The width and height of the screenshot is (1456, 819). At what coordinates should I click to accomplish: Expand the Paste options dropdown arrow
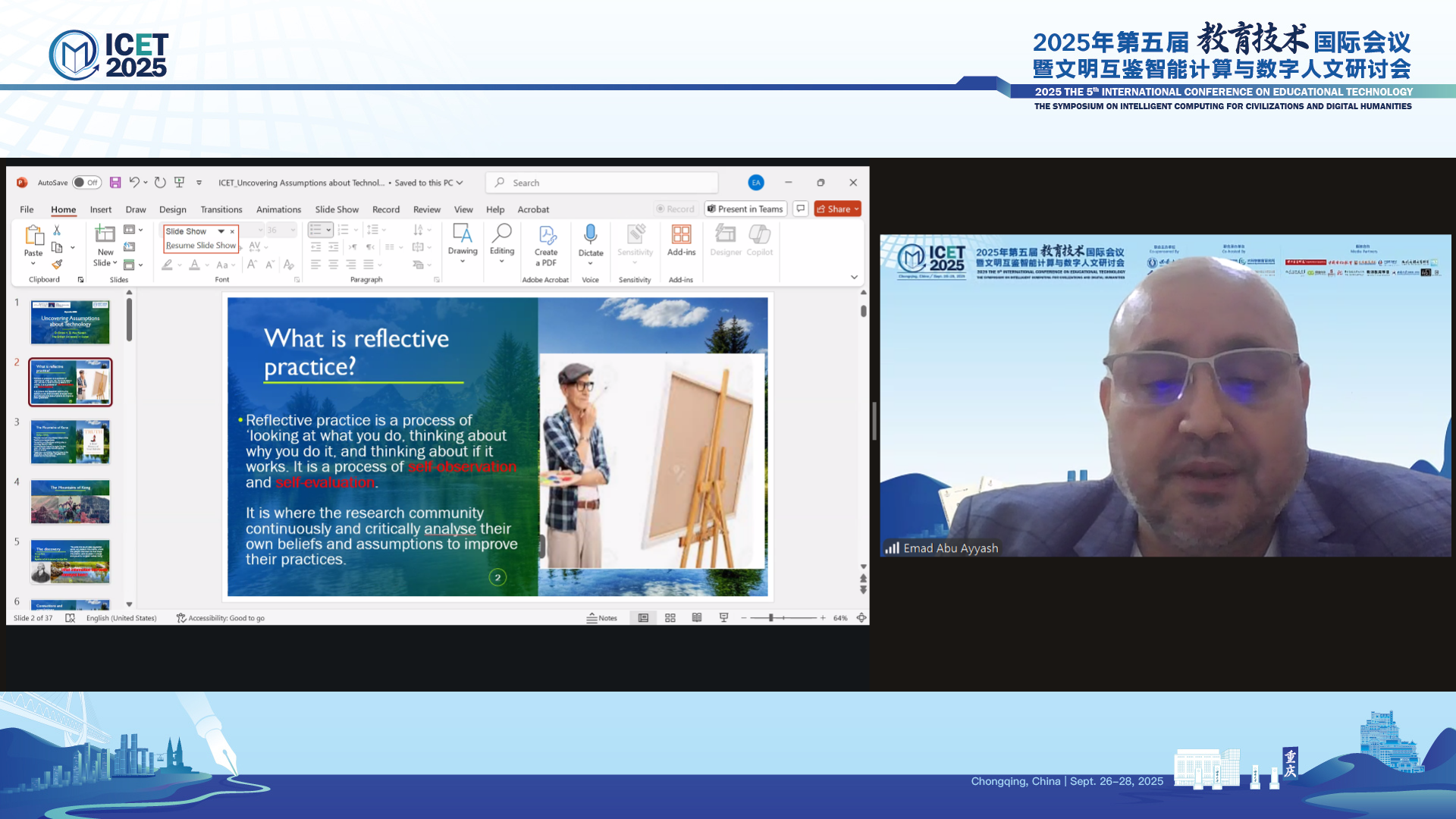point(33,264)
